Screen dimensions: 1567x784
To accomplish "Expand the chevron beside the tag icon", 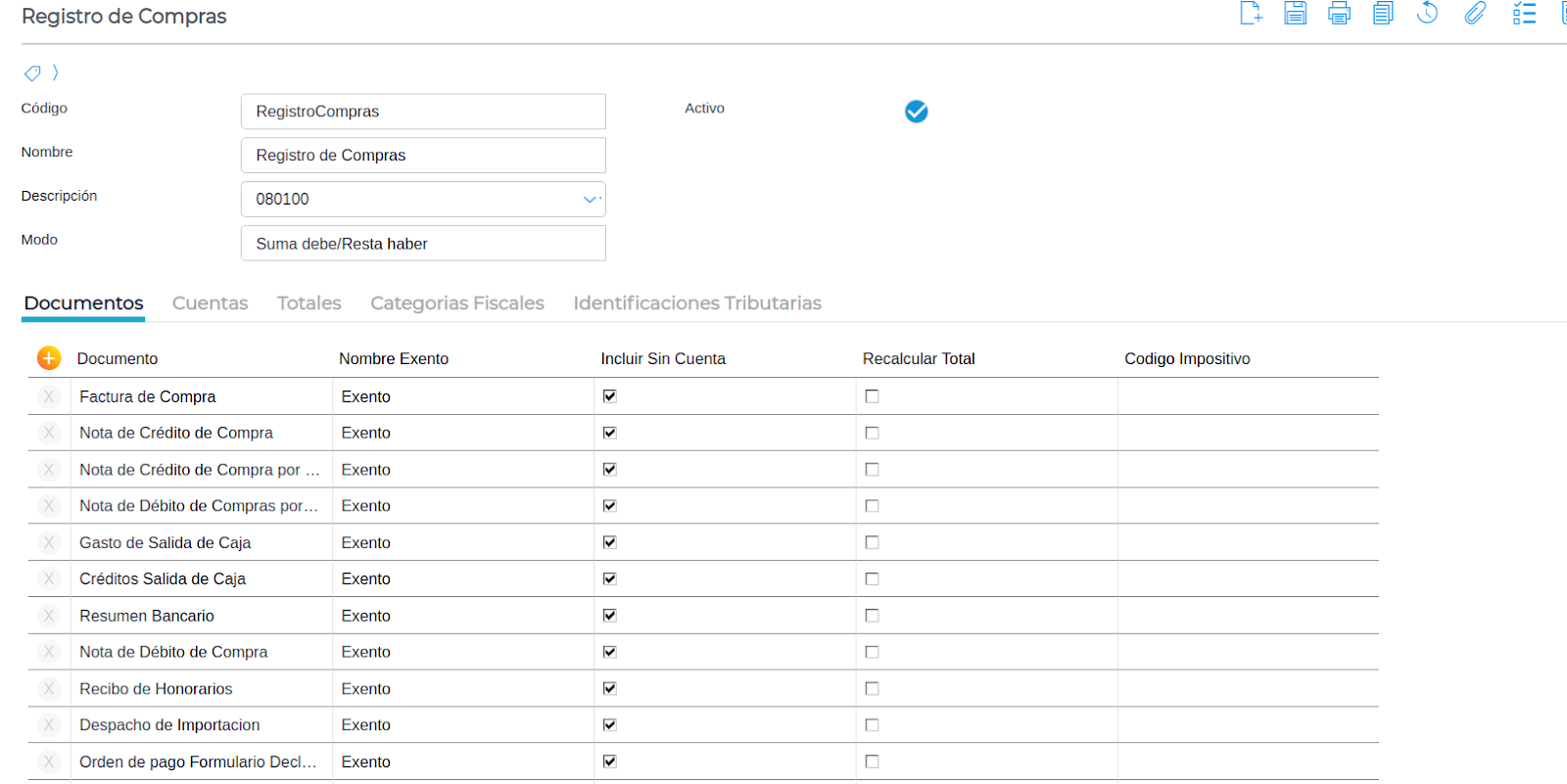I will [56, 72].
